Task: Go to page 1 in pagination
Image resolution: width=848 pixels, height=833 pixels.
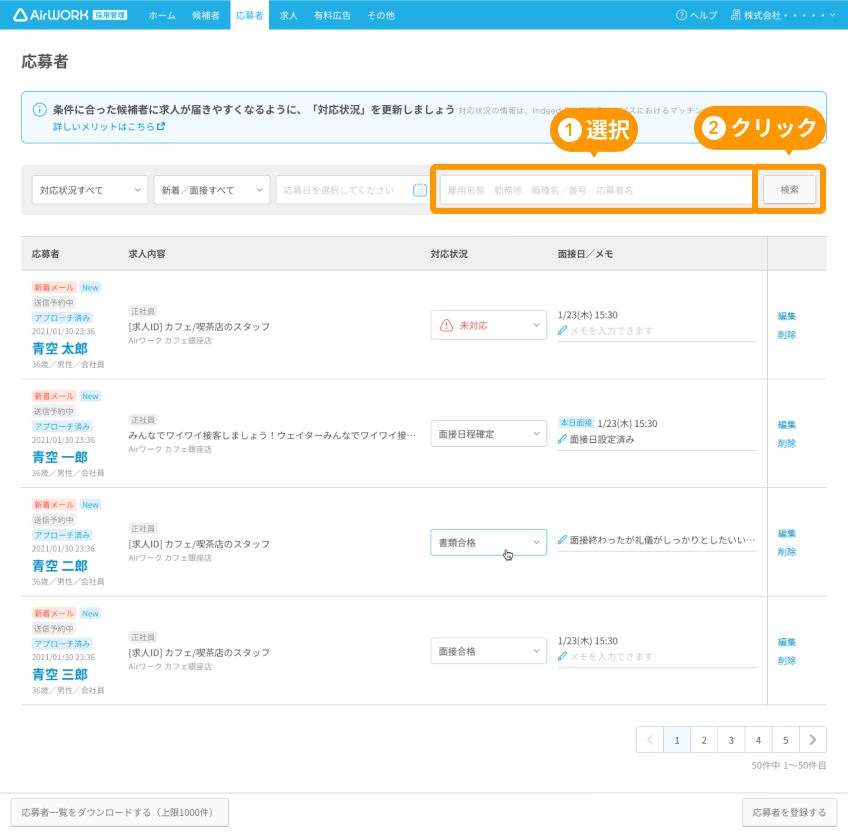Action: coord(677,739)
